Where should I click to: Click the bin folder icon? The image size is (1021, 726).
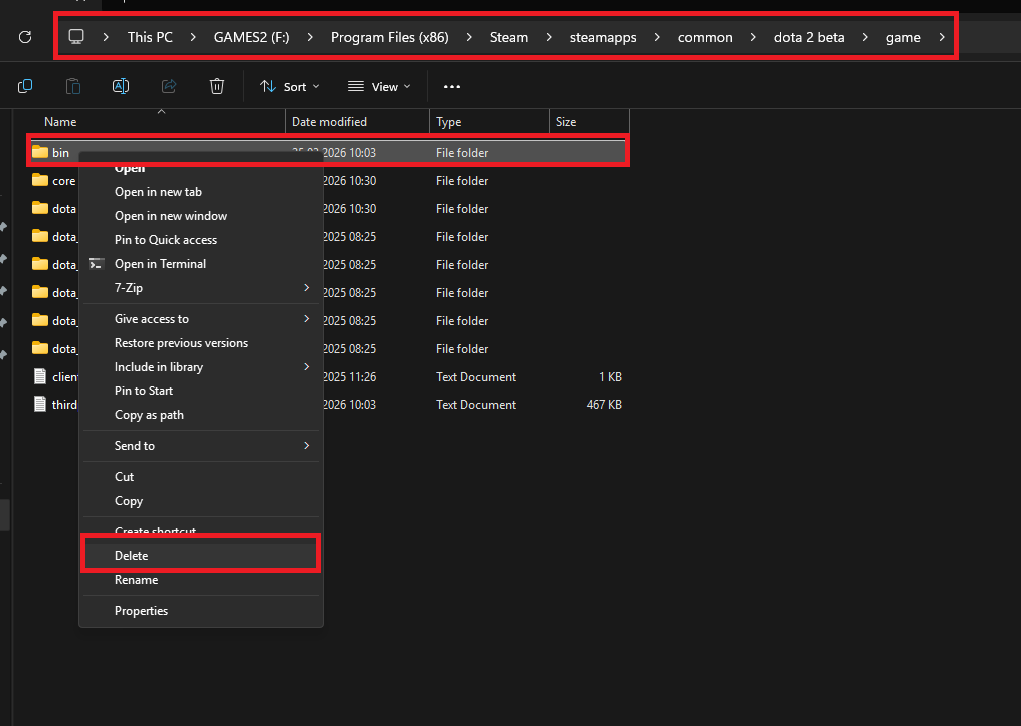[x=40, y=152]
